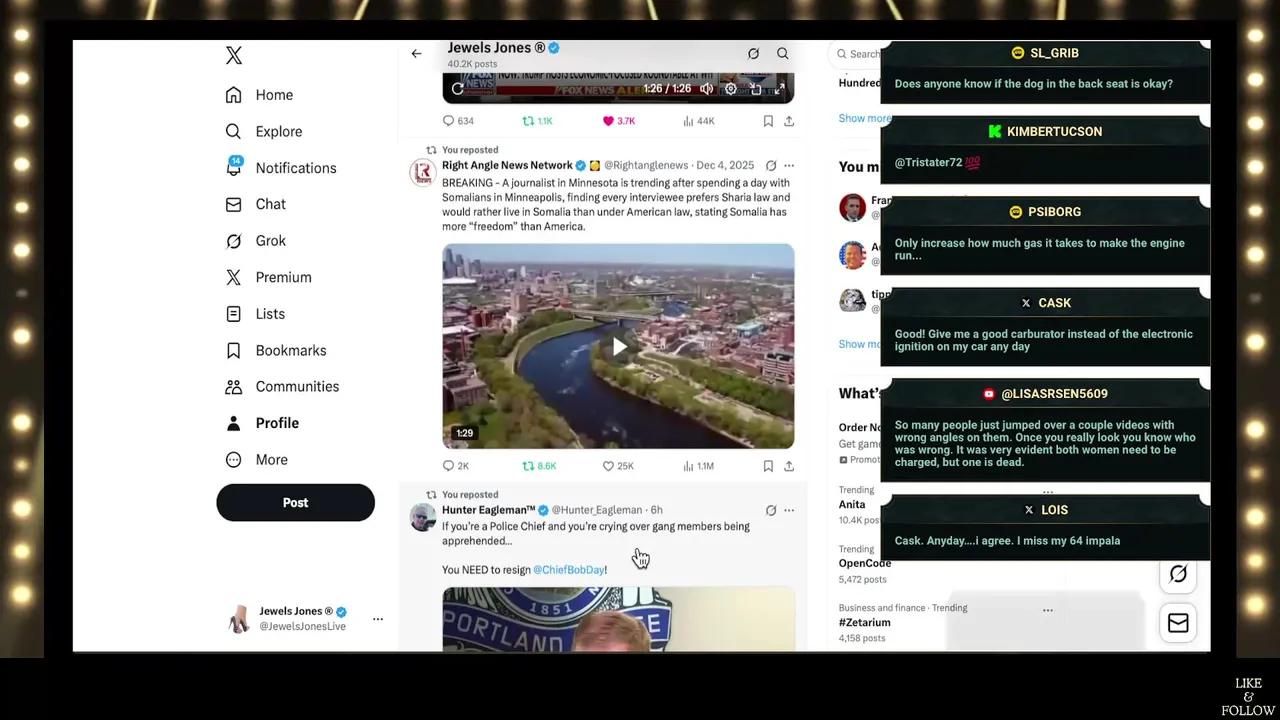1280x720 pixels.
Task: Open Jewels Jones account switcher ellipsis
Action: tap(378, 619)
